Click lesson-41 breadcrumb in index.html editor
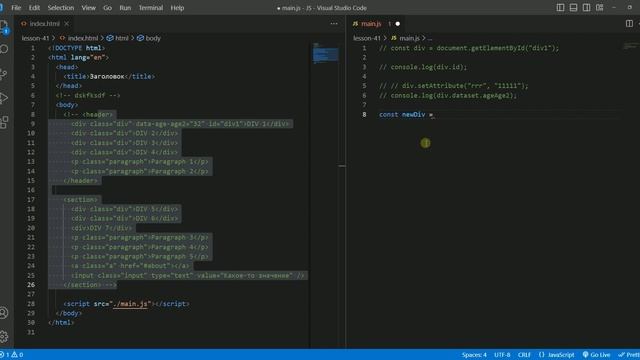 point(35,38)
